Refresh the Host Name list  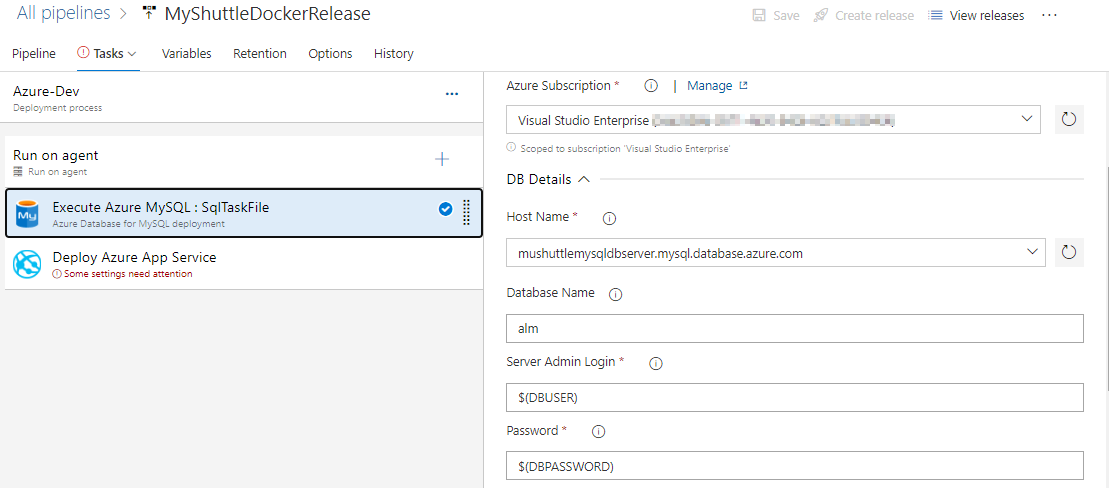tap(1069, 252)
